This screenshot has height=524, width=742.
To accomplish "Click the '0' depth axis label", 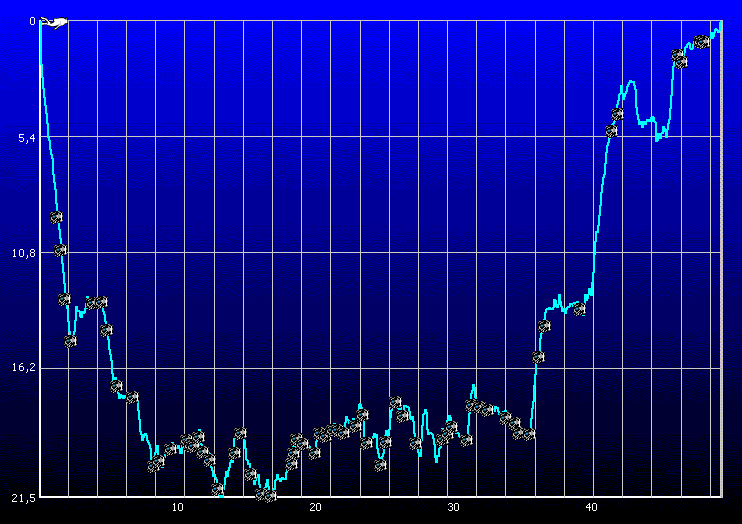I will 32,21.
